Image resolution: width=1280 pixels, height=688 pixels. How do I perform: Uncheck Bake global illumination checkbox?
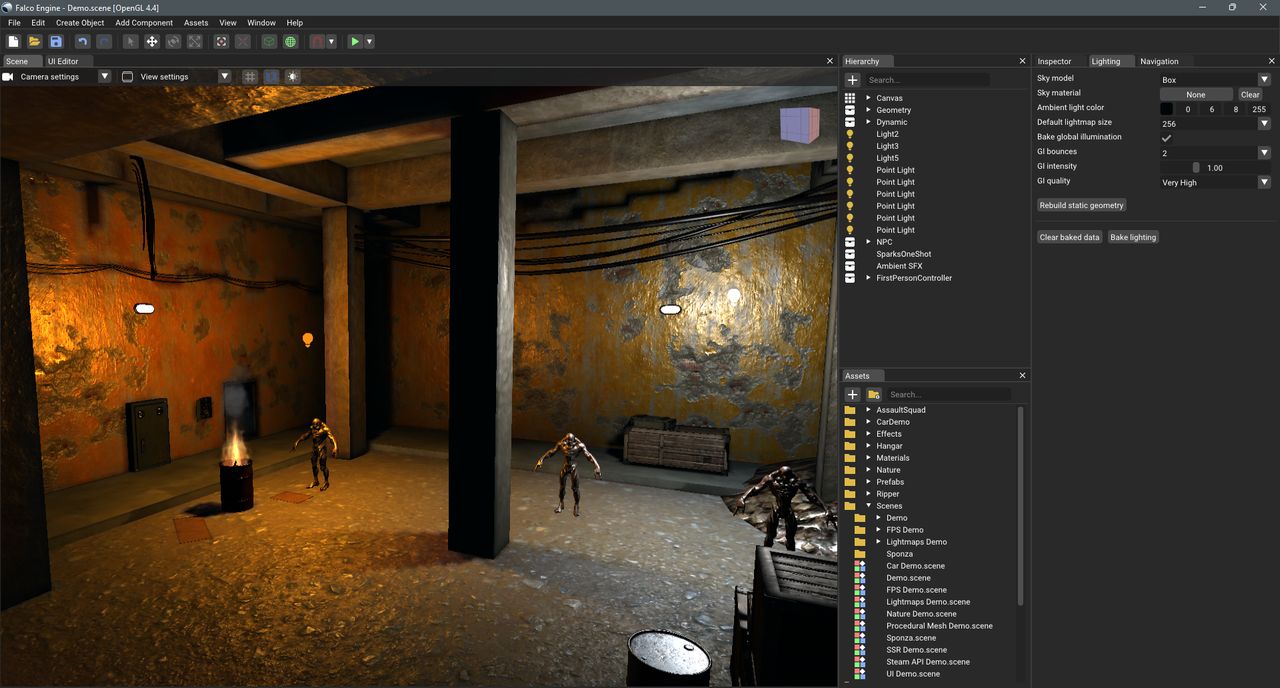[1166, 137]
